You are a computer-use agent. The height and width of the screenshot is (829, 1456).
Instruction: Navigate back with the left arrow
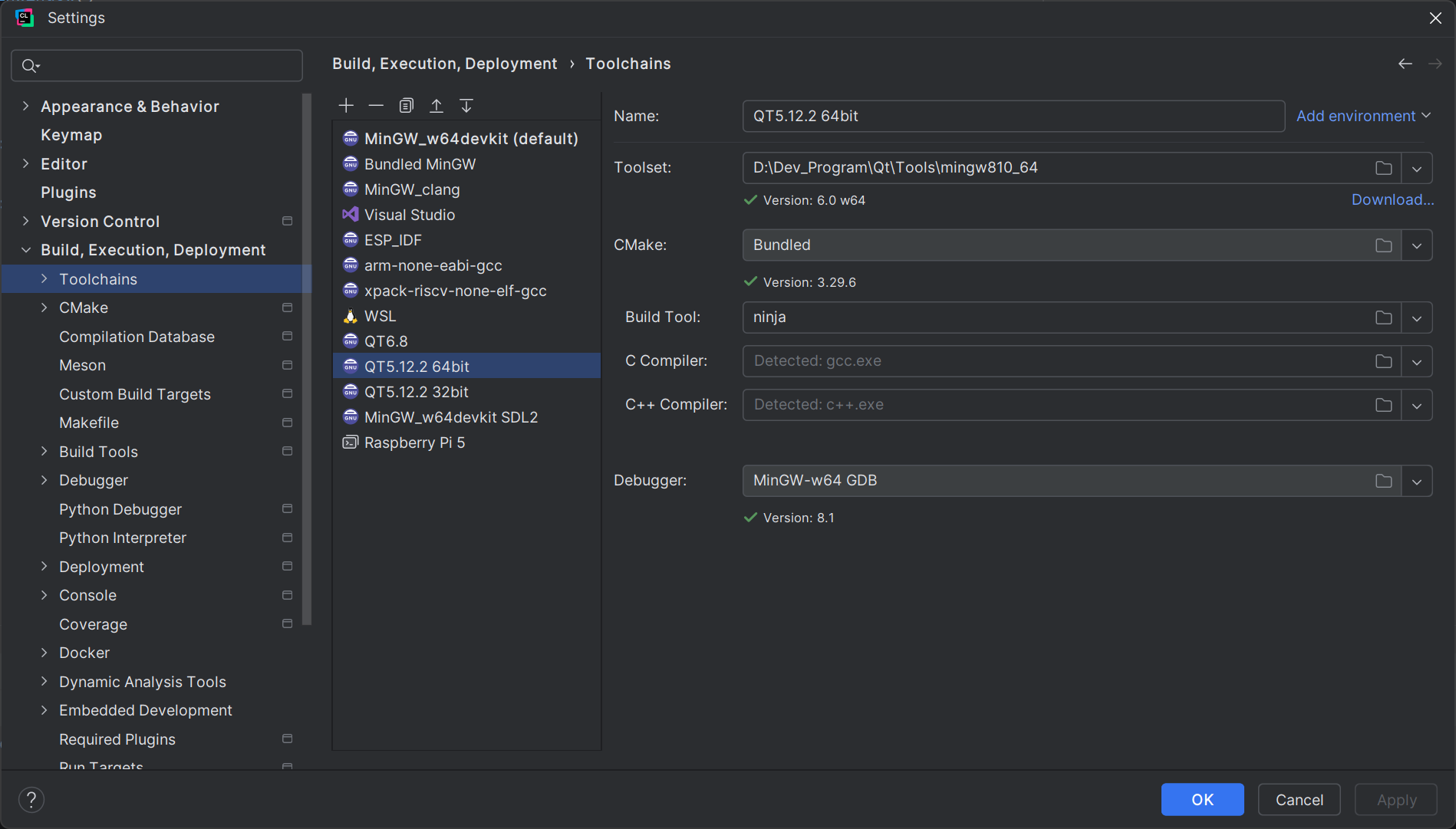click(x=1405, y=64)
